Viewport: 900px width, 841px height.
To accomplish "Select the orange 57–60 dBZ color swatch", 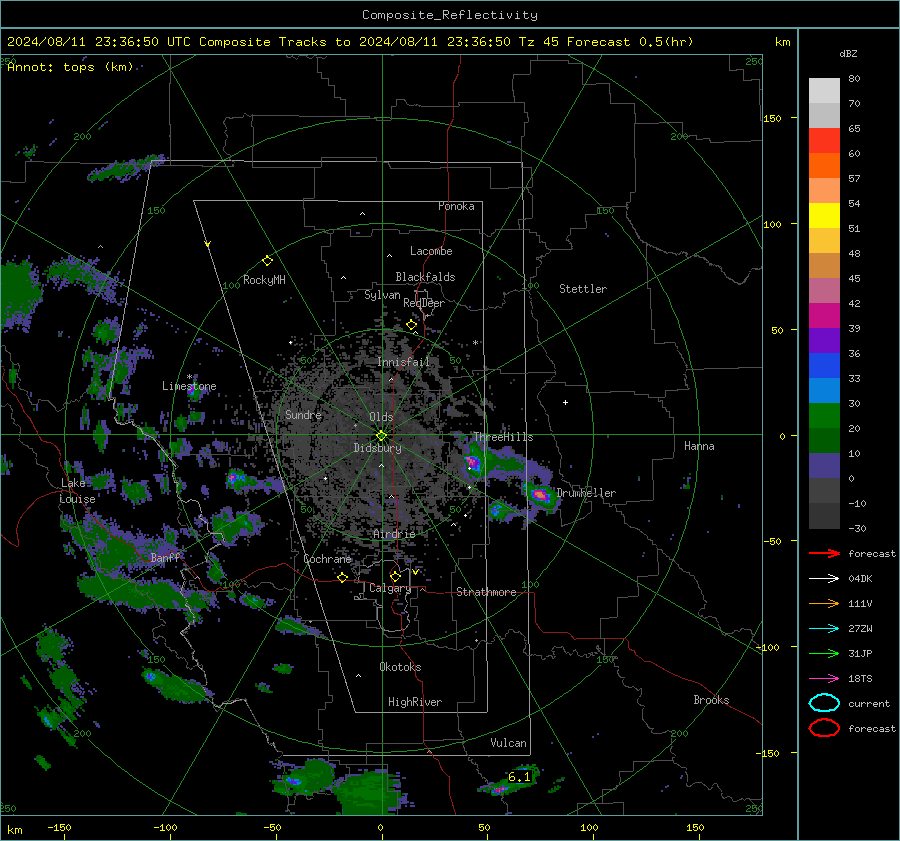I will [x=824, y=166].
